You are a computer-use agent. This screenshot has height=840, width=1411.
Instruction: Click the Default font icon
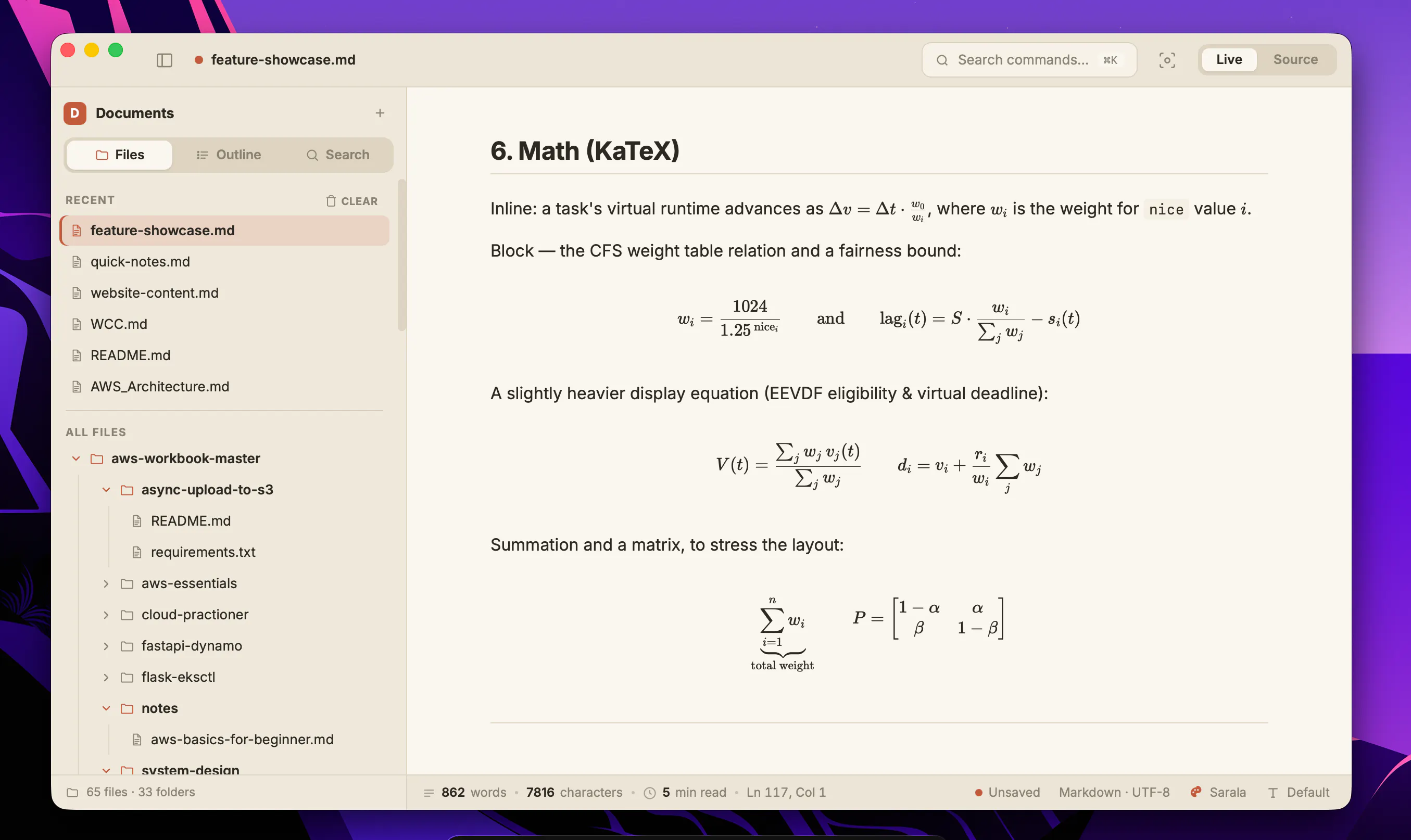(1273, 793)
